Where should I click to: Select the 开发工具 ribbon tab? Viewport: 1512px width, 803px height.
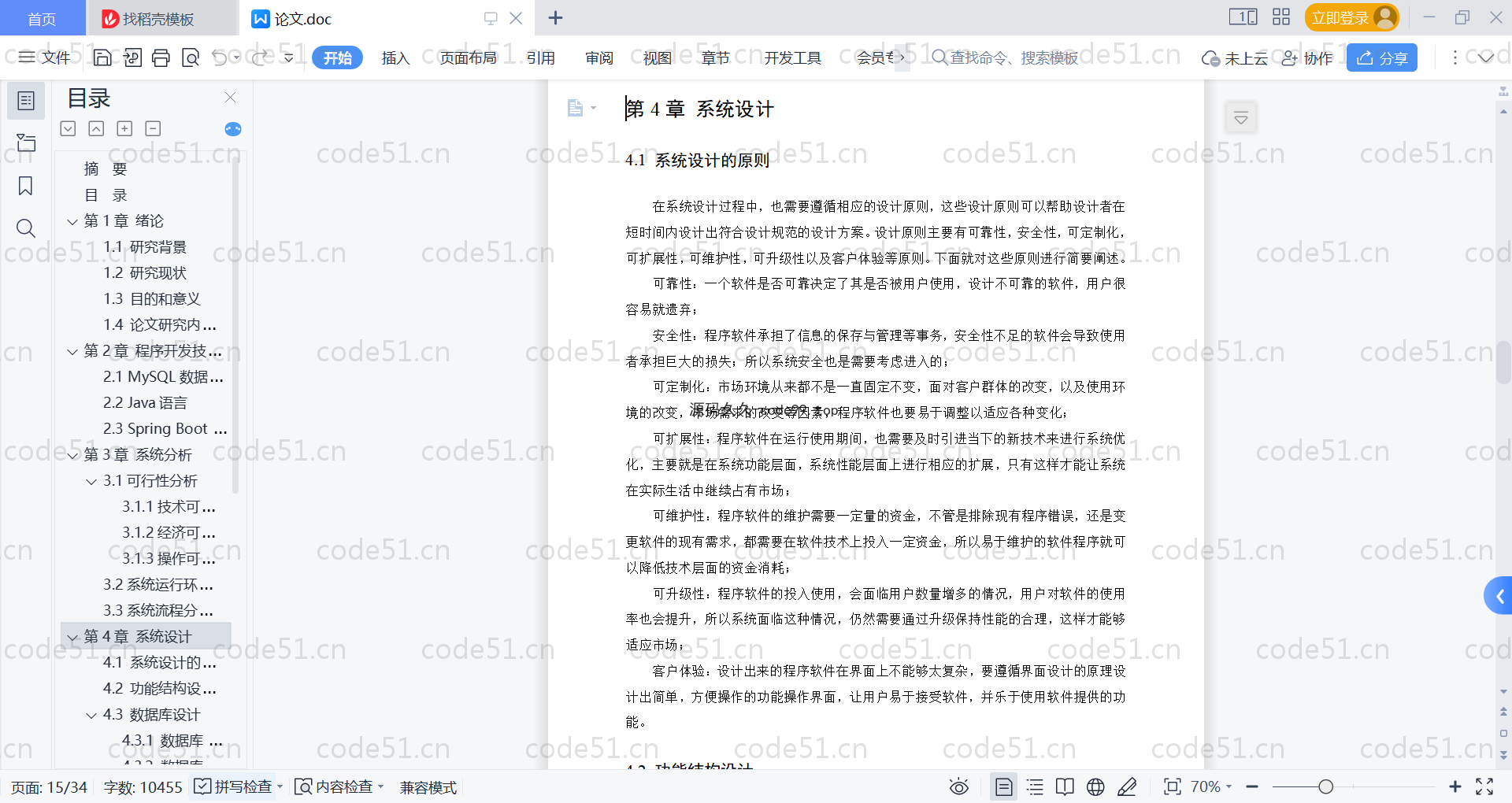point(792,57)
